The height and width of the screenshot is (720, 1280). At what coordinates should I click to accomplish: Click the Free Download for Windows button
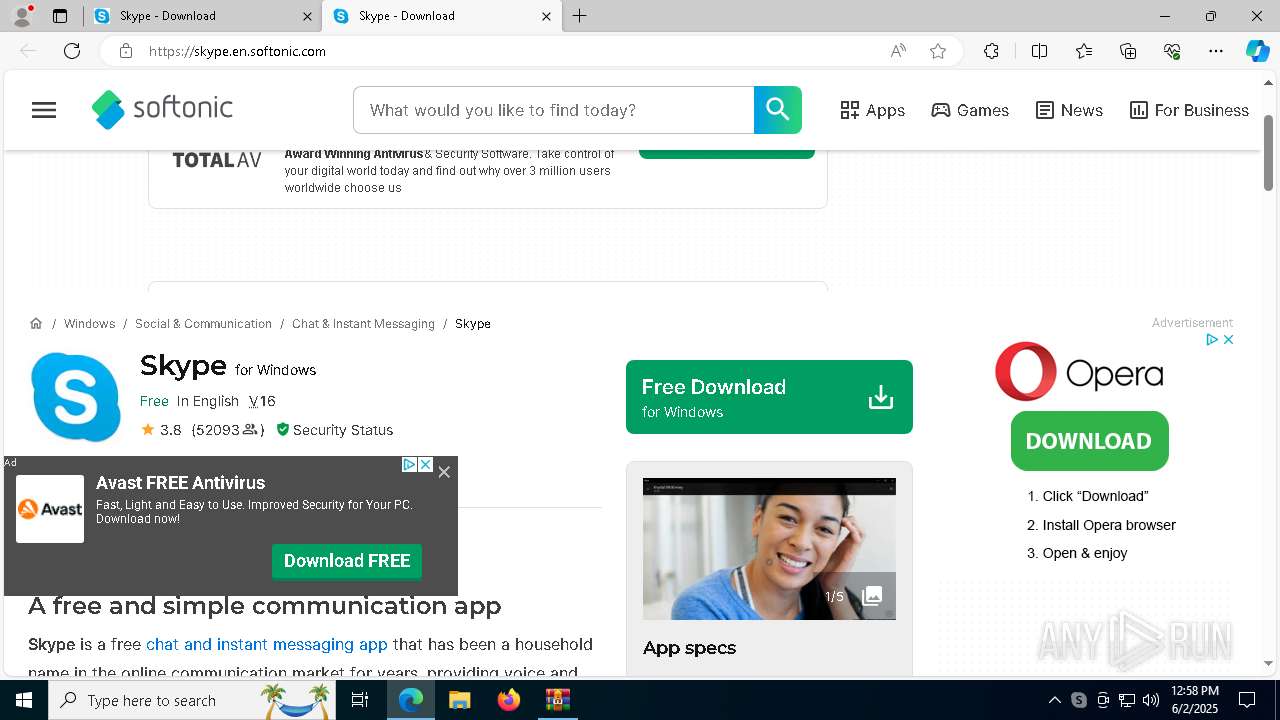coord(769,397)
